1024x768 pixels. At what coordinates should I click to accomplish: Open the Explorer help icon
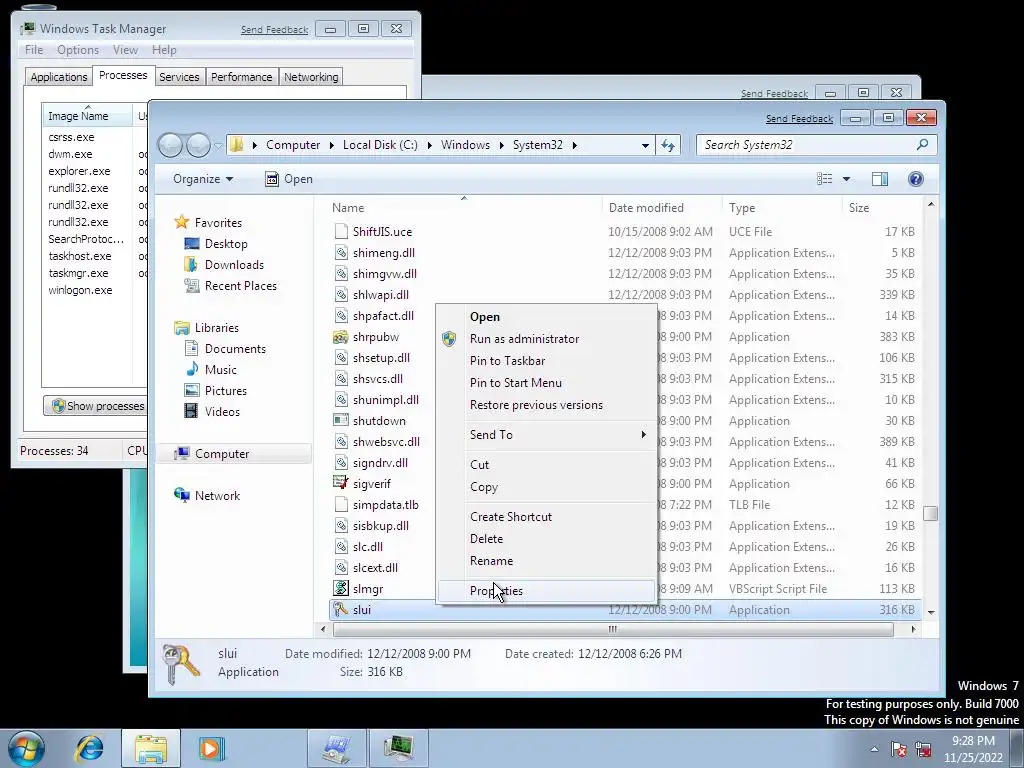pos(916,179)
